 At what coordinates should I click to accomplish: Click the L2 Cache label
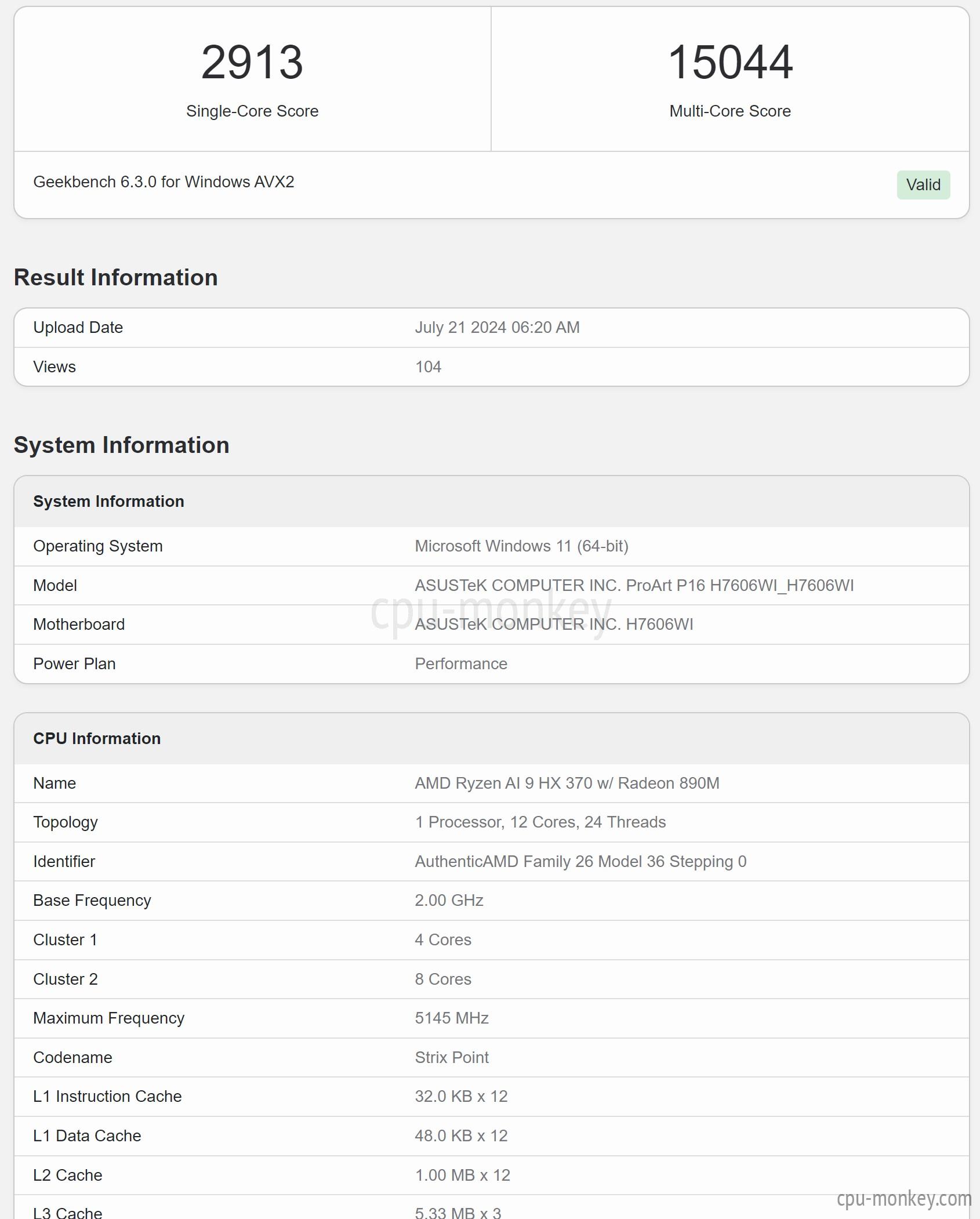(x=68, y=1175)
